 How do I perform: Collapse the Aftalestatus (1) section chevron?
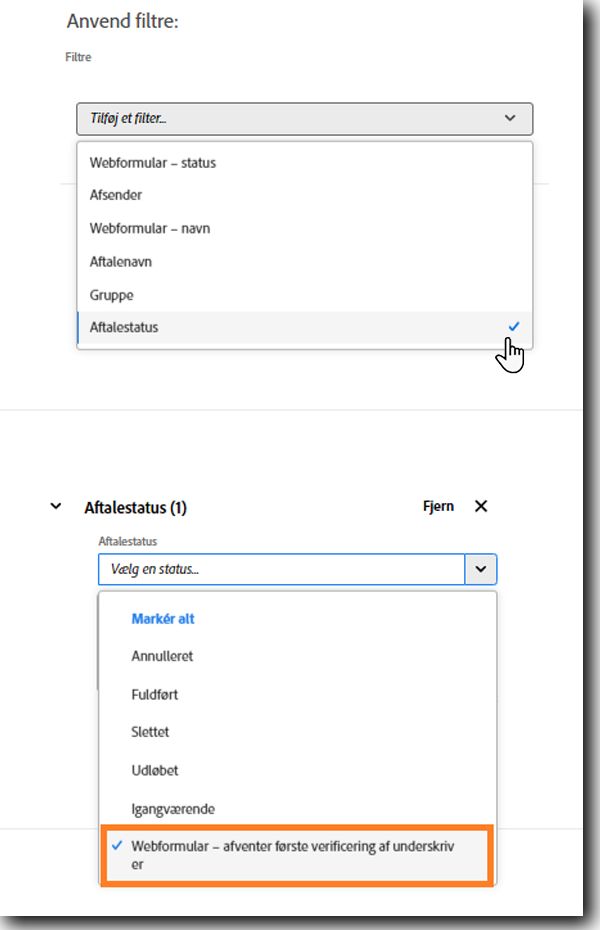click(56, 507)
